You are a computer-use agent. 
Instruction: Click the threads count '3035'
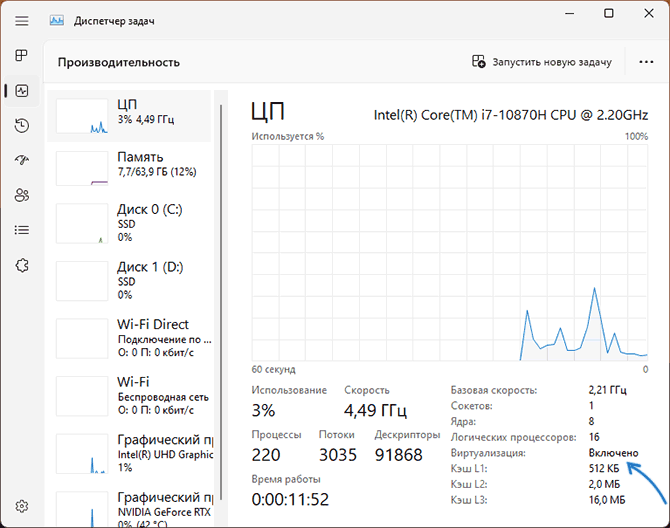pos(338,455)
